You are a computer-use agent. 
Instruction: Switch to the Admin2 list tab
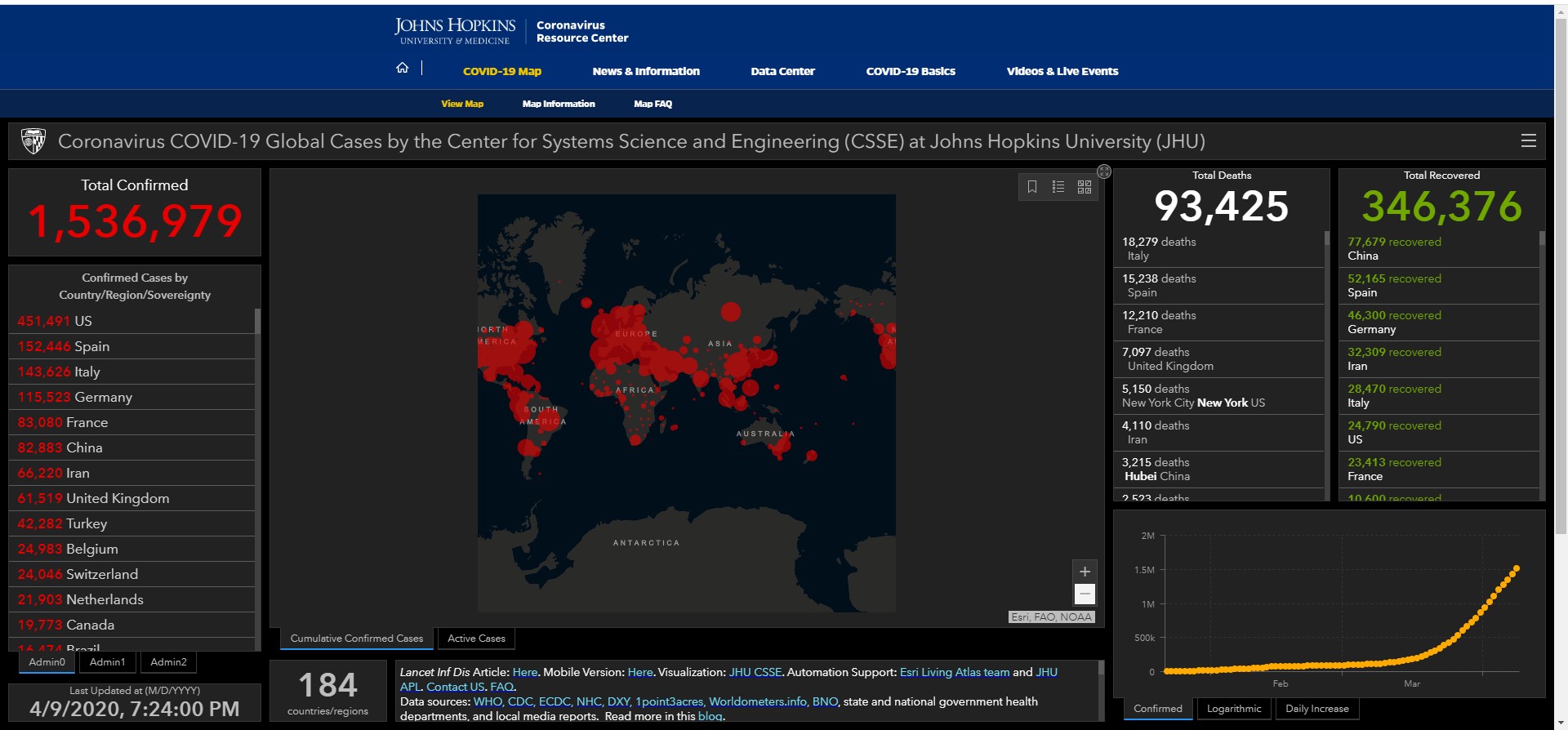(168, 662)
